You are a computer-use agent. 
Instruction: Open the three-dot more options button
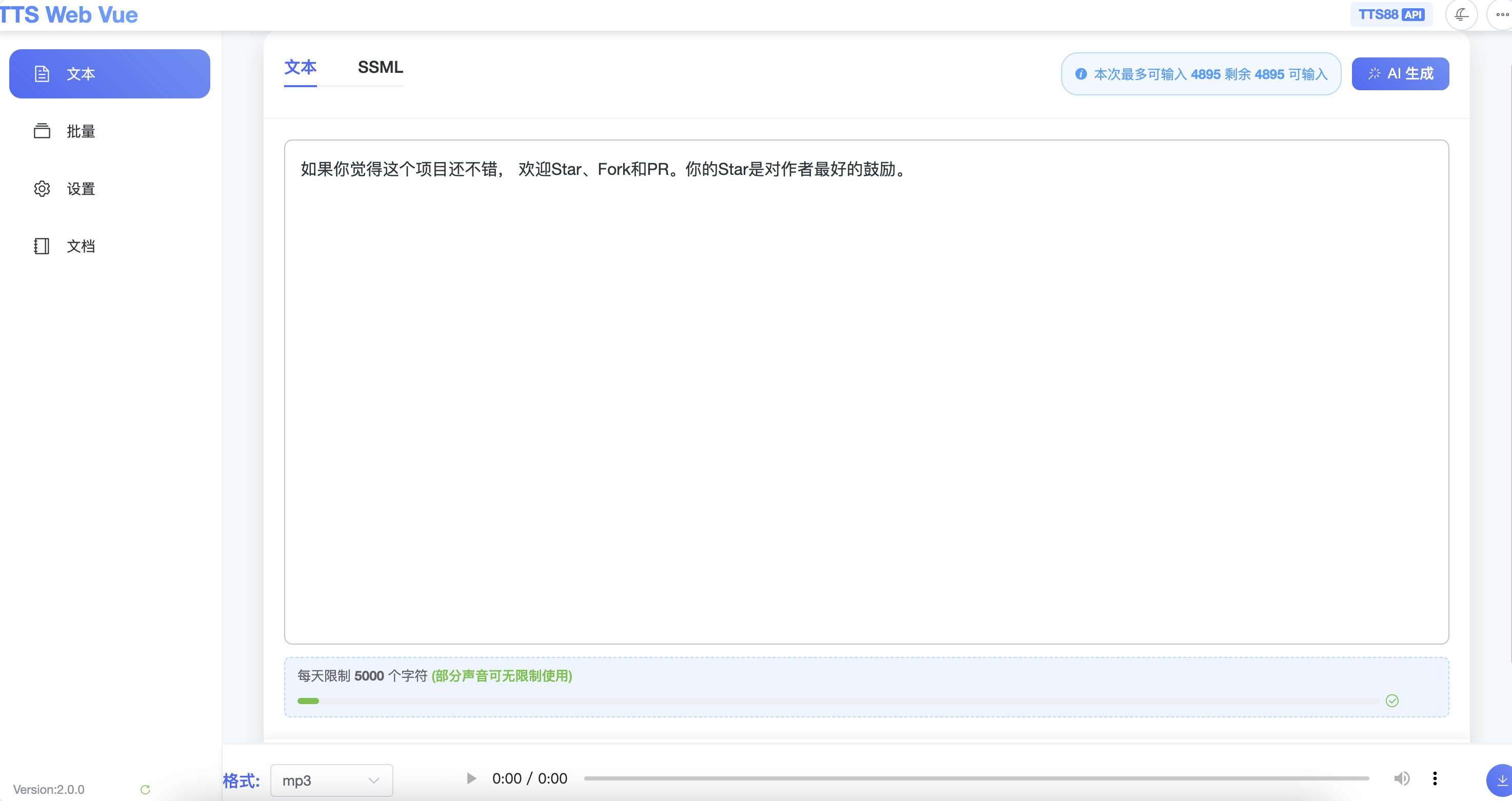[1501, 15]
